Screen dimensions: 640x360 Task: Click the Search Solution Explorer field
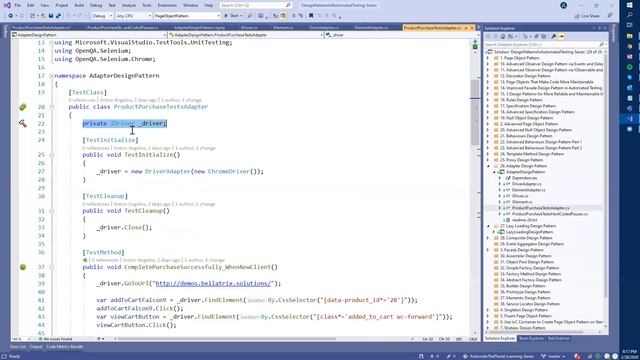(x=544, y=44)
